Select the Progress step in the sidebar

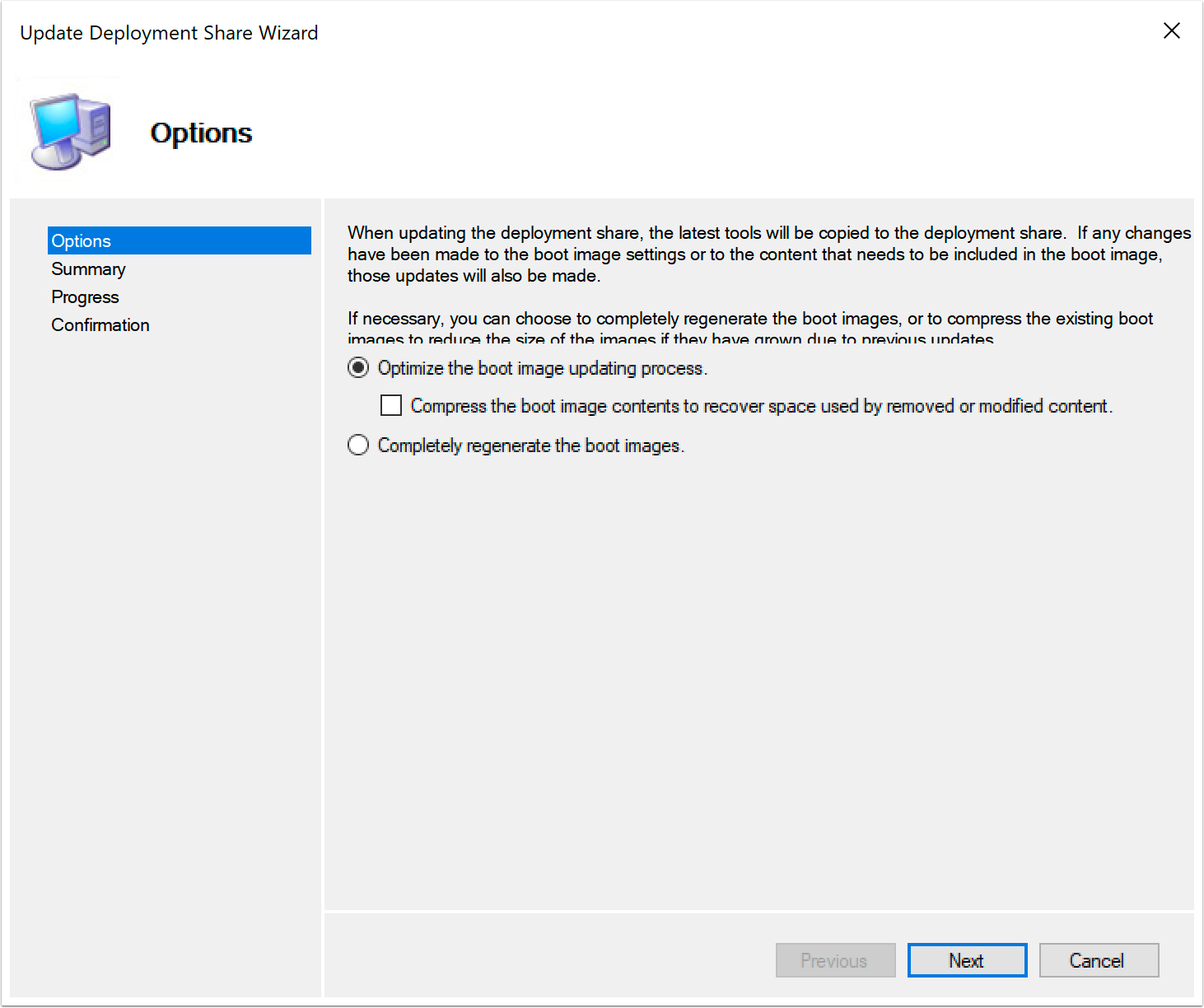[85, 296]
